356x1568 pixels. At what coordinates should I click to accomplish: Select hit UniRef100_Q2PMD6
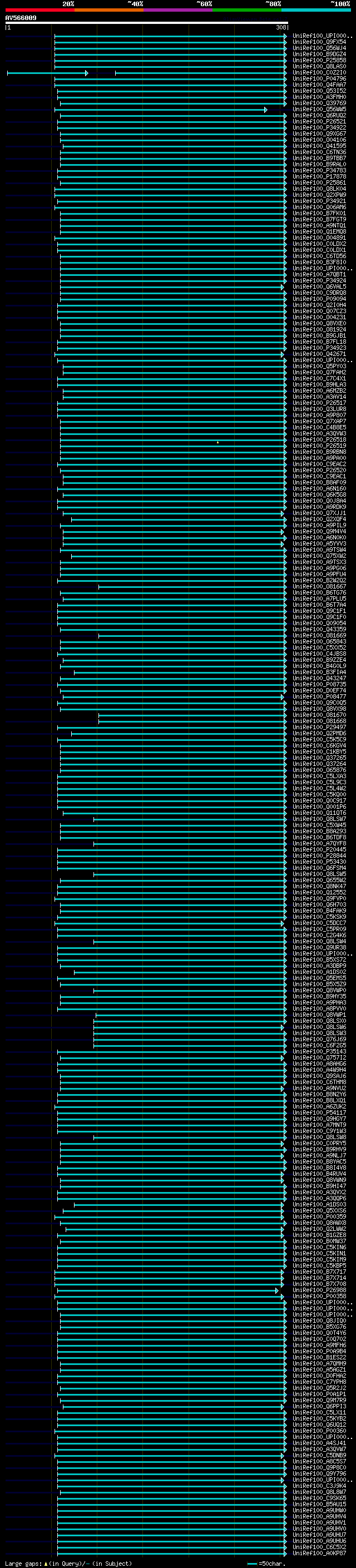[x=319, y=734]
